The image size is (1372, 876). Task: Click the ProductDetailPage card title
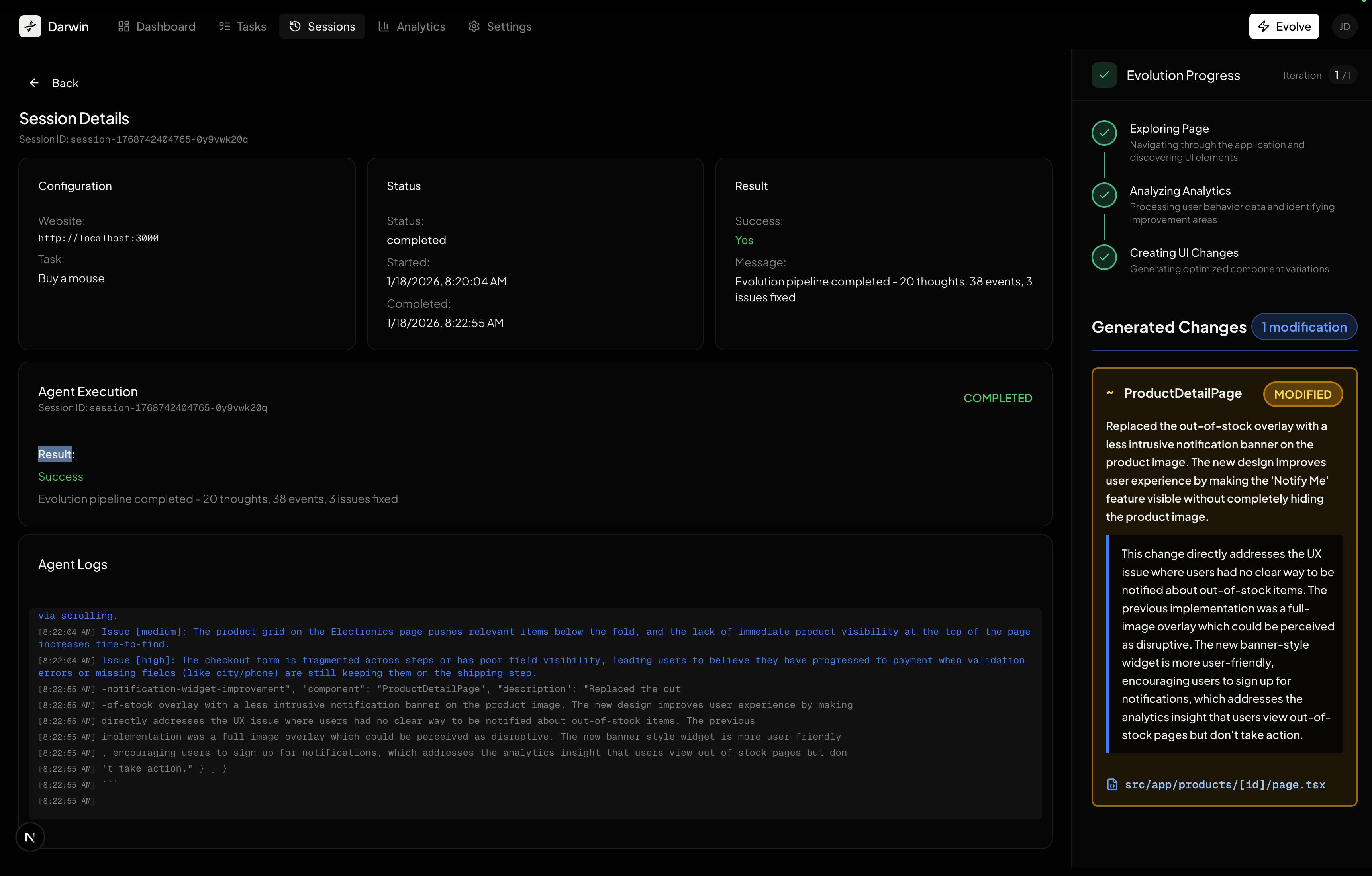1182,393
